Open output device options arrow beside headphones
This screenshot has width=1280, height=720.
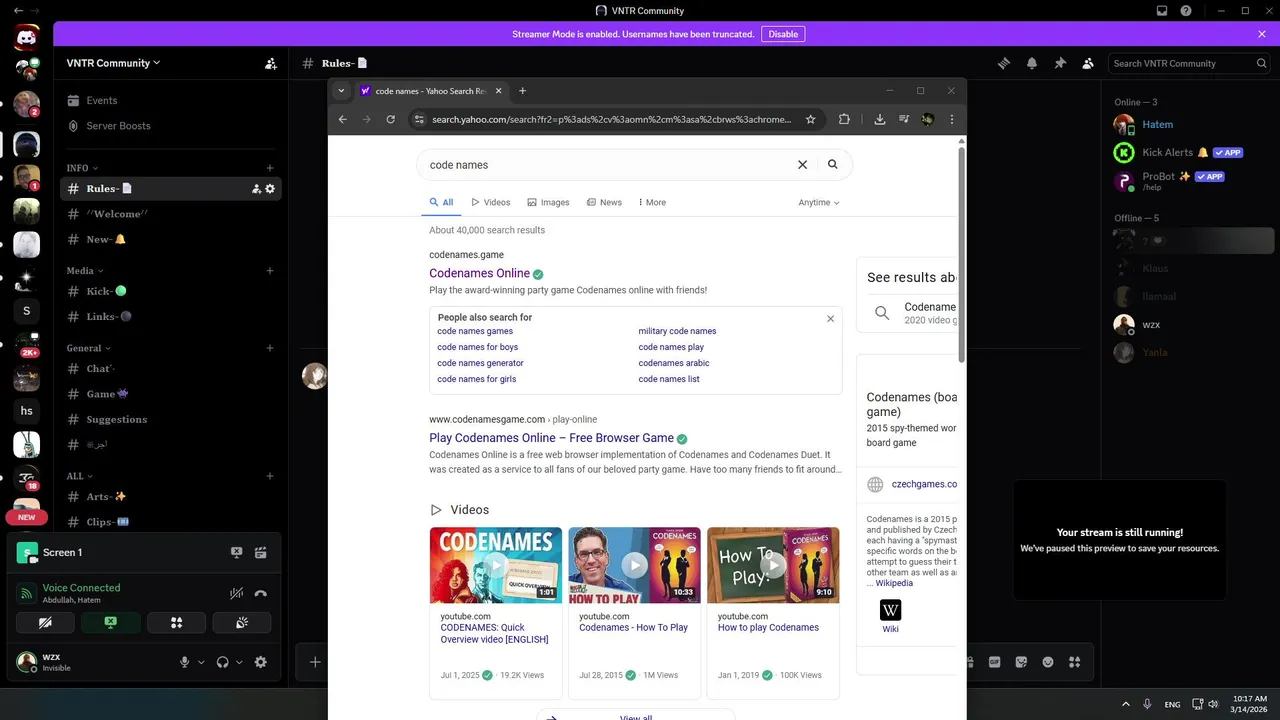pos(239,662)
